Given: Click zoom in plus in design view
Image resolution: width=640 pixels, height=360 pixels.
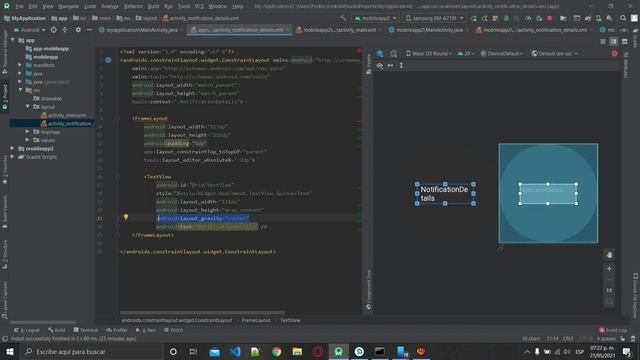Looking at the screenshot, I should (x=609, y=269).
